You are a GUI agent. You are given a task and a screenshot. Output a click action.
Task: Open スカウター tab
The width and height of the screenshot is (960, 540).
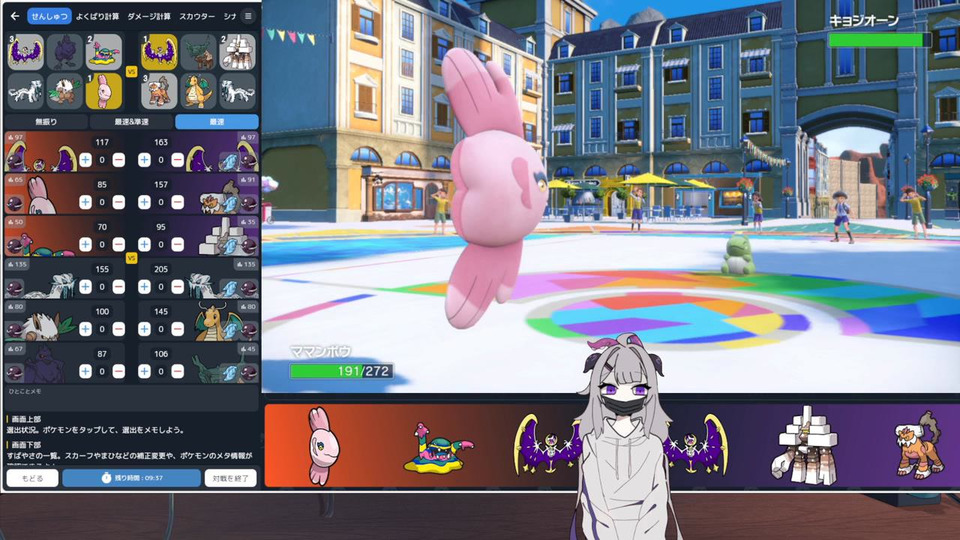(x=197, y=17)
